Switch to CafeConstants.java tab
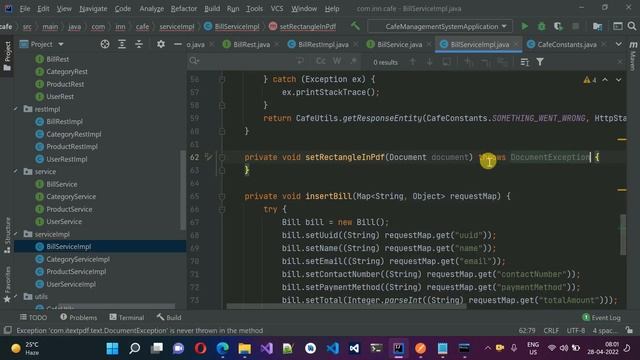640x360 pixels. [567, 44]
